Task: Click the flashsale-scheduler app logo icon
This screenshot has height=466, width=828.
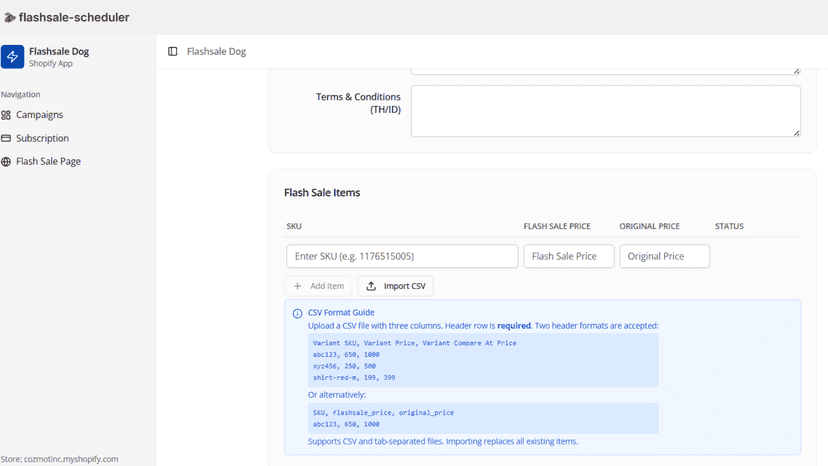Action: click(x=10, y=17)
